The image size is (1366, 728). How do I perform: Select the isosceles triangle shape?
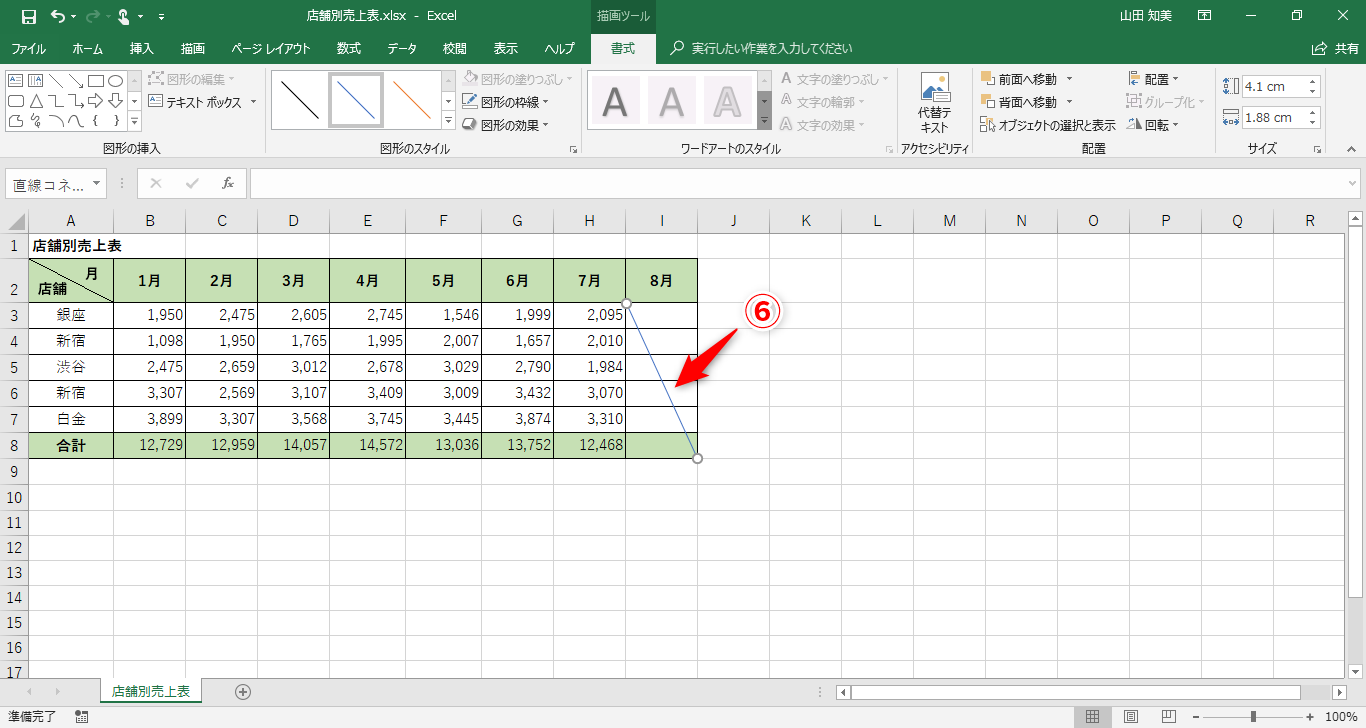(35, 101)
